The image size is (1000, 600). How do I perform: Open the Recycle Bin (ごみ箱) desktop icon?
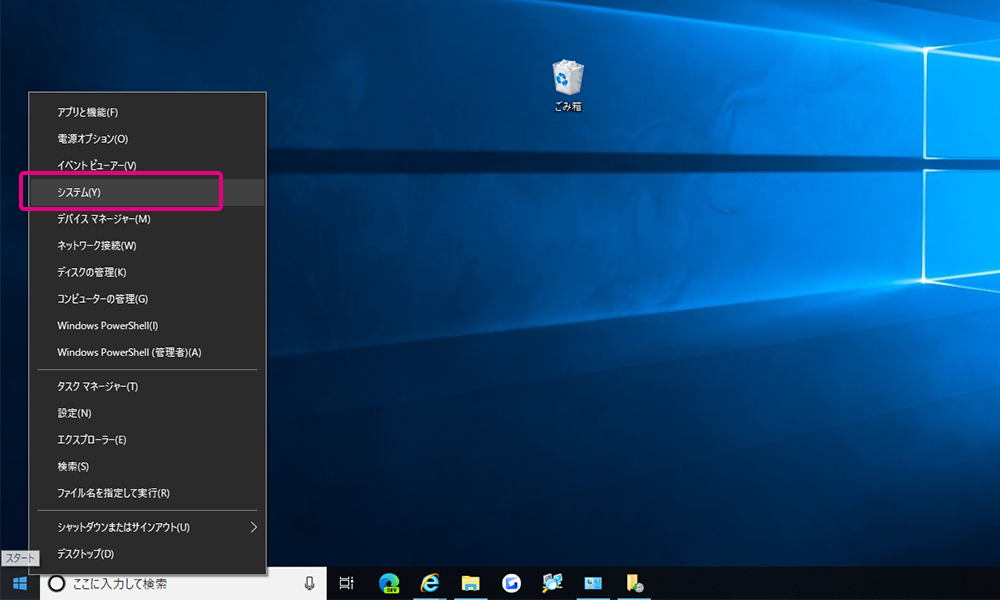(568, 80)
